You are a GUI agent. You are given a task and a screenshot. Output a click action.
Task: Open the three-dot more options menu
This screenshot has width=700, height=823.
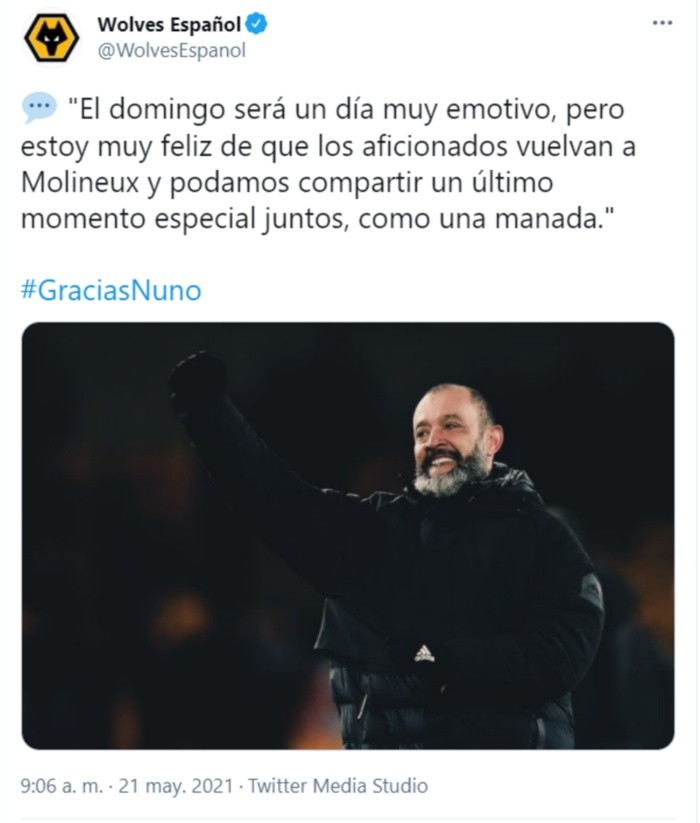(662, 23)
